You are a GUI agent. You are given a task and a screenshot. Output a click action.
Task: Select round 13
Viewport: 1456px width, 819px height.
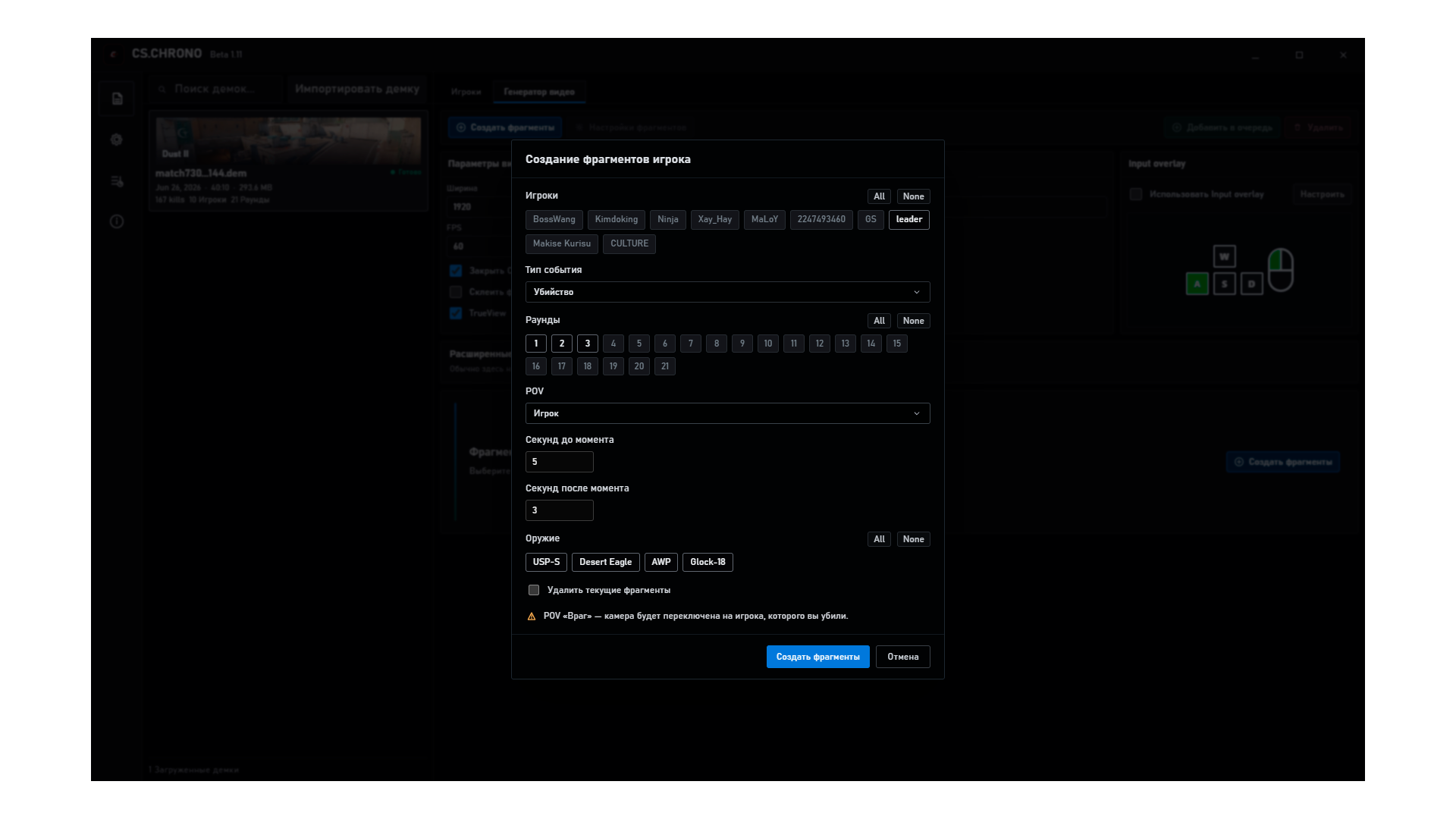pos(846,344)
